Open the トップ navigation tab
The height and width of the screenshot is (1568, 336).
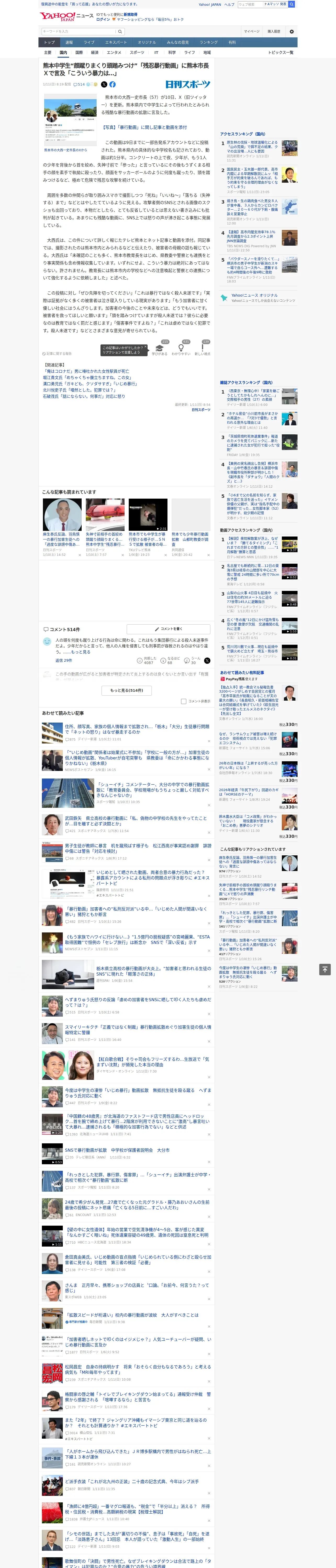click(x=49, y=43)
